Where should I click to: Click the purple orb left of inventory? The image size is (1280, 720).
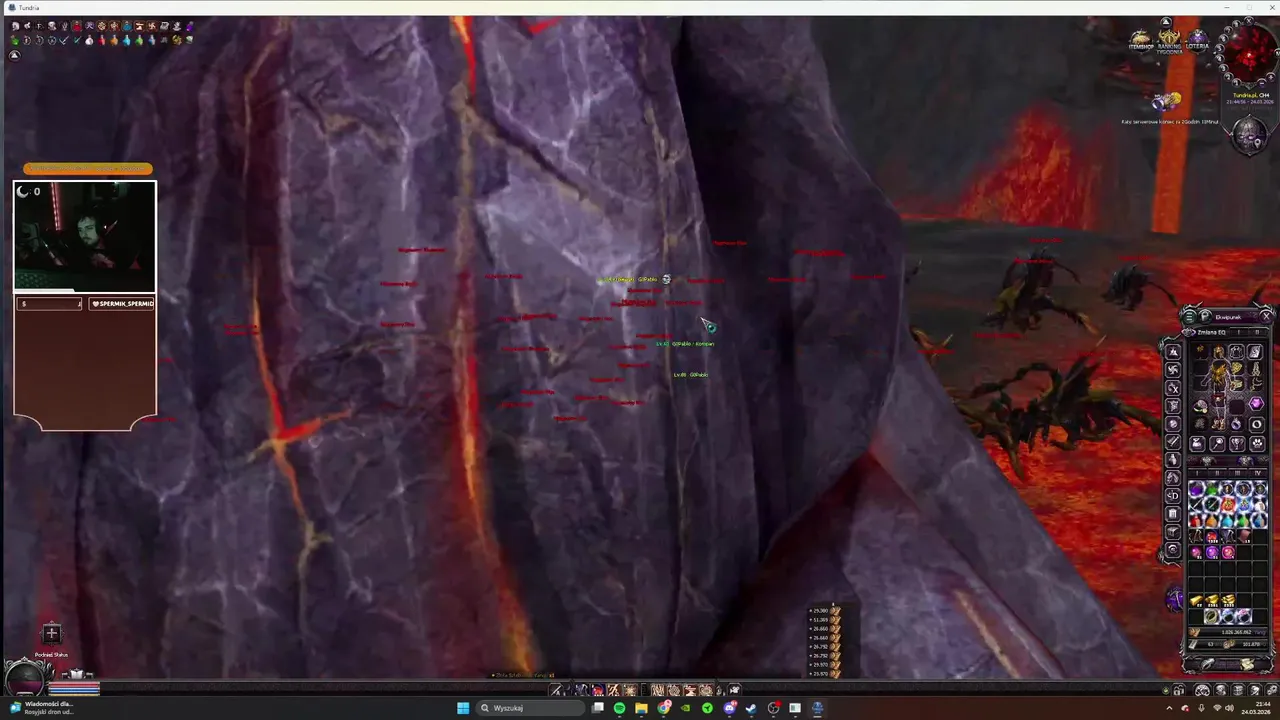pyautogui.click(x=1175, y=599)
